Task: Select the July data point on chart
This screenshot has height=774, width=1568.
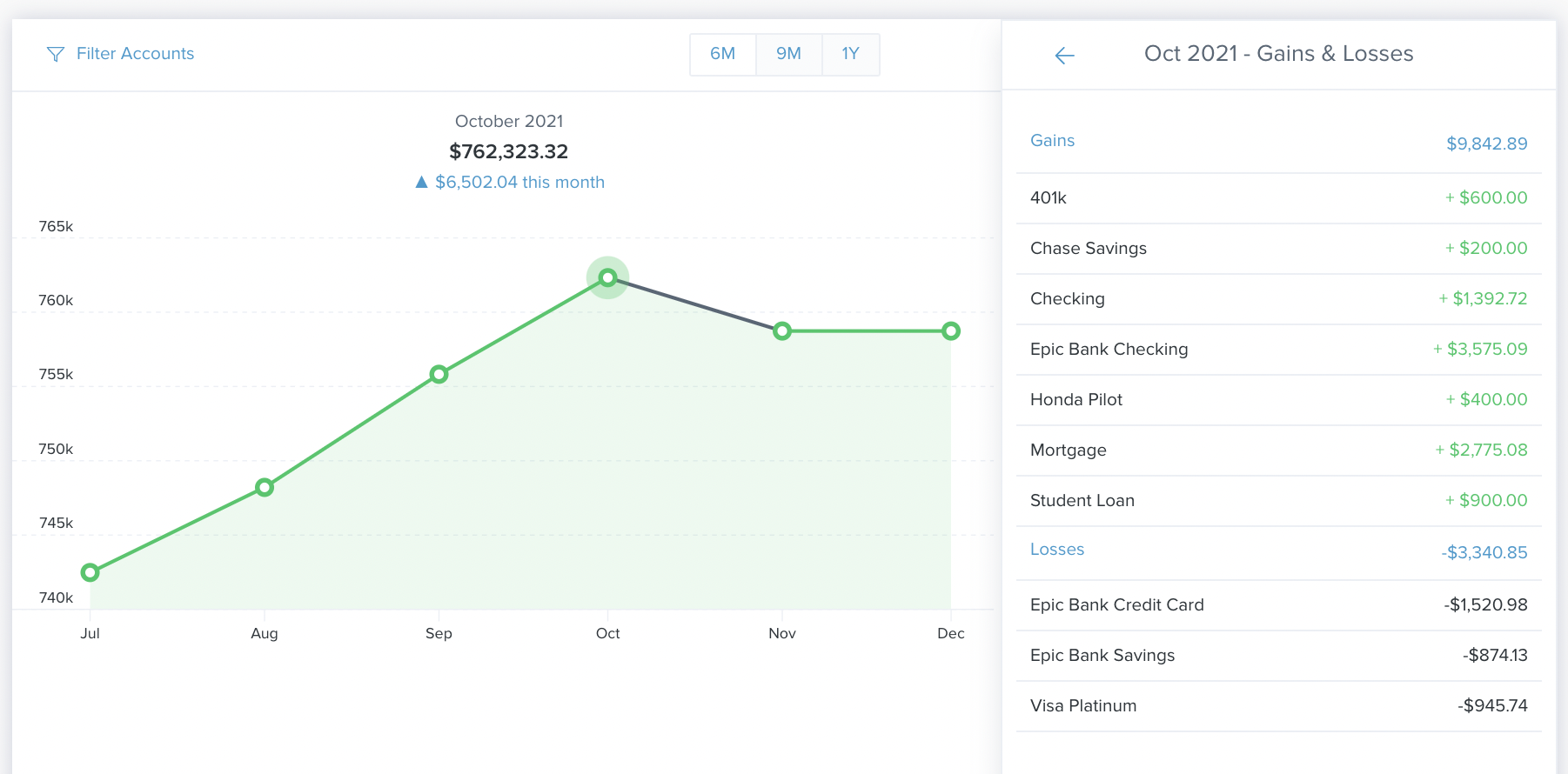Action: pos(90,572)
